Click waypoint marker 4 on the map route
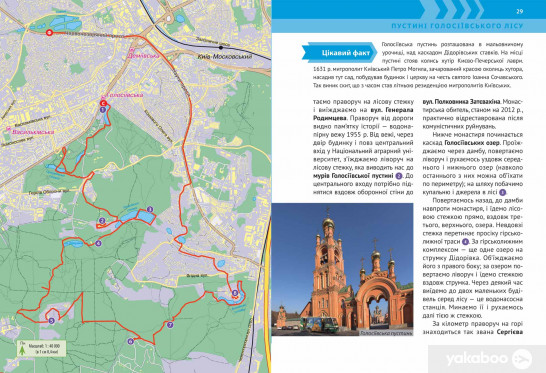The height and width of the screenshot is (373, 546). point(98,243)
